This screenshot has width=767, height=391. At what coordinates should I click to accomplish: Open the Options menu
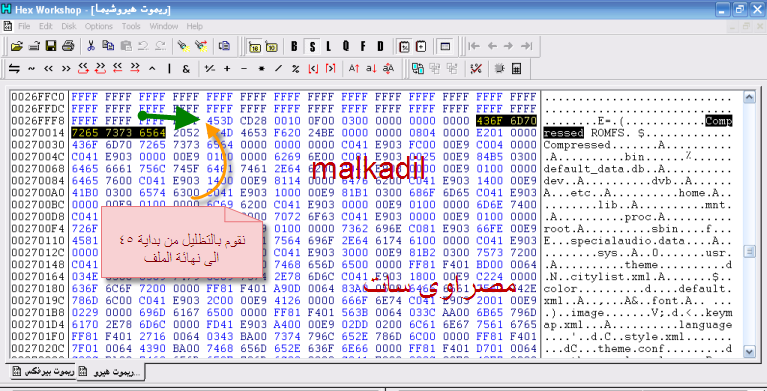(99, 26)
